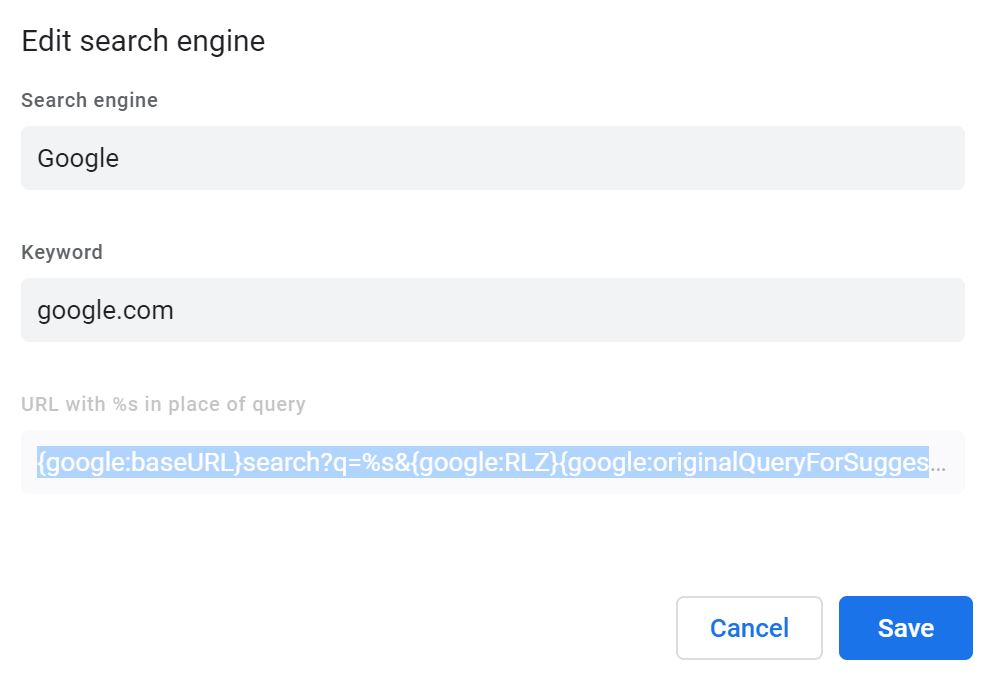984x675 pixels.
Task: Click the Save button
Action: click(905, 627)
